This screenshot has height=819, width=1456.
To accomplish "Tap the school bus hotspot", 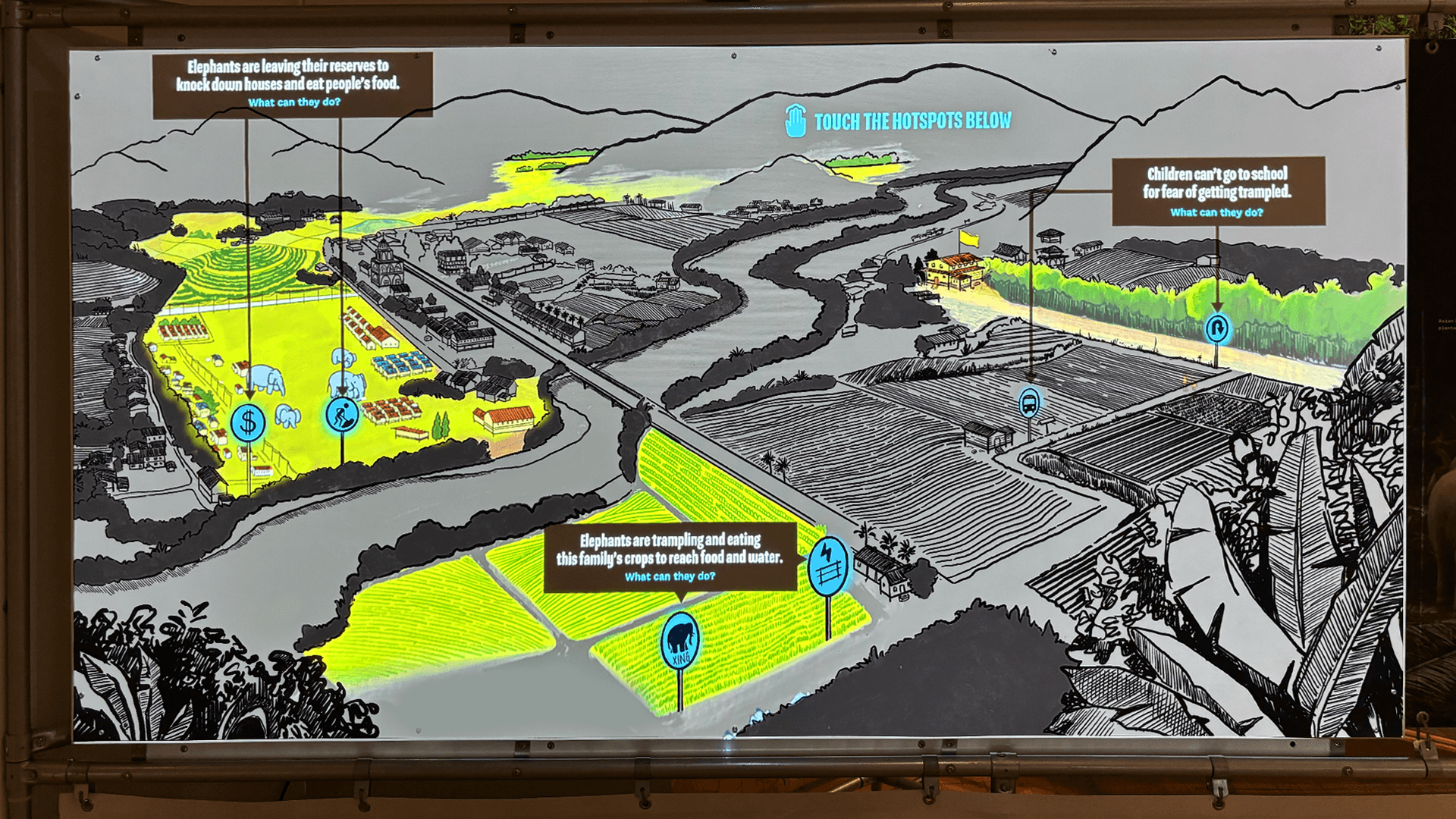I will click(1029, 403).
